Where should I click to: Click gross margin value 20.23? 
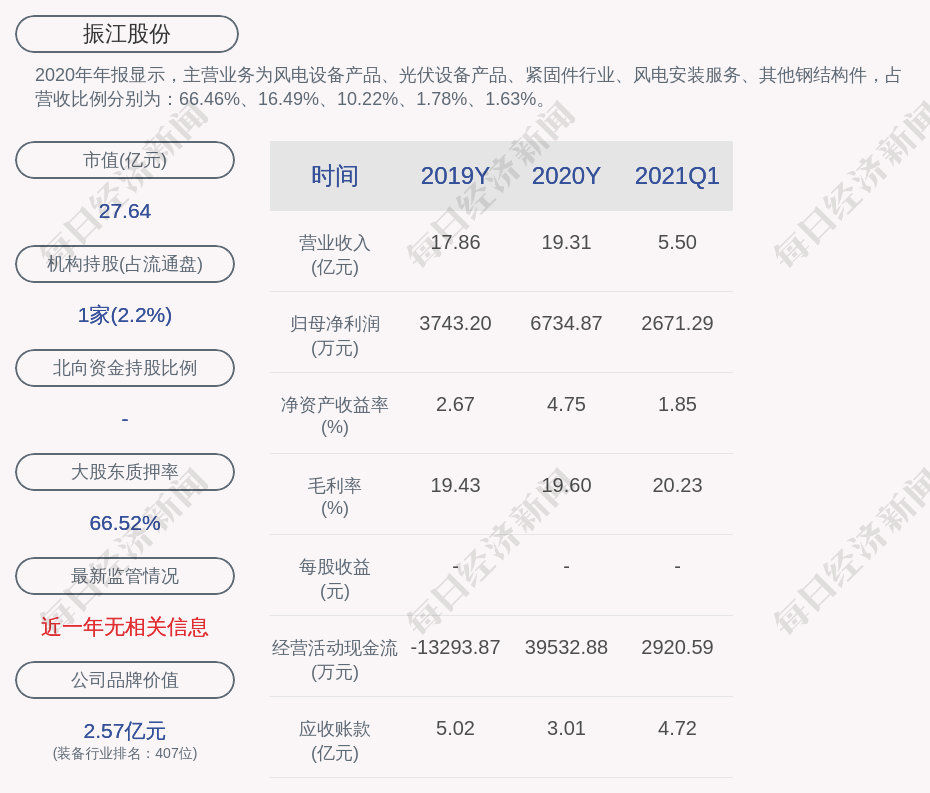677,485
